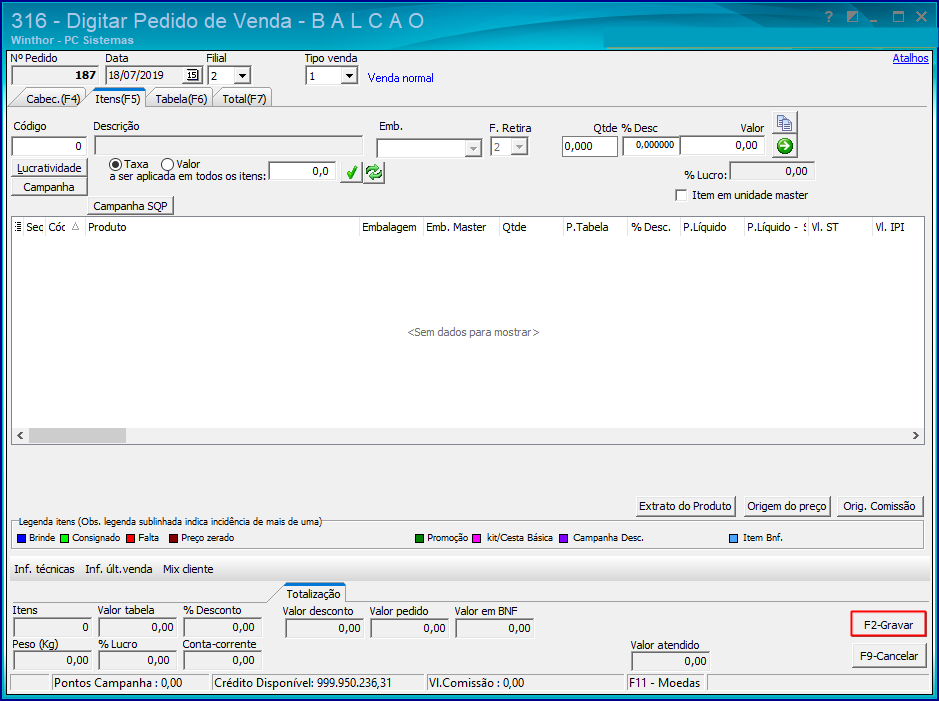Click Orig. Comissão button
This screenshot has height=701, width=939.
[x=879, y=506]
